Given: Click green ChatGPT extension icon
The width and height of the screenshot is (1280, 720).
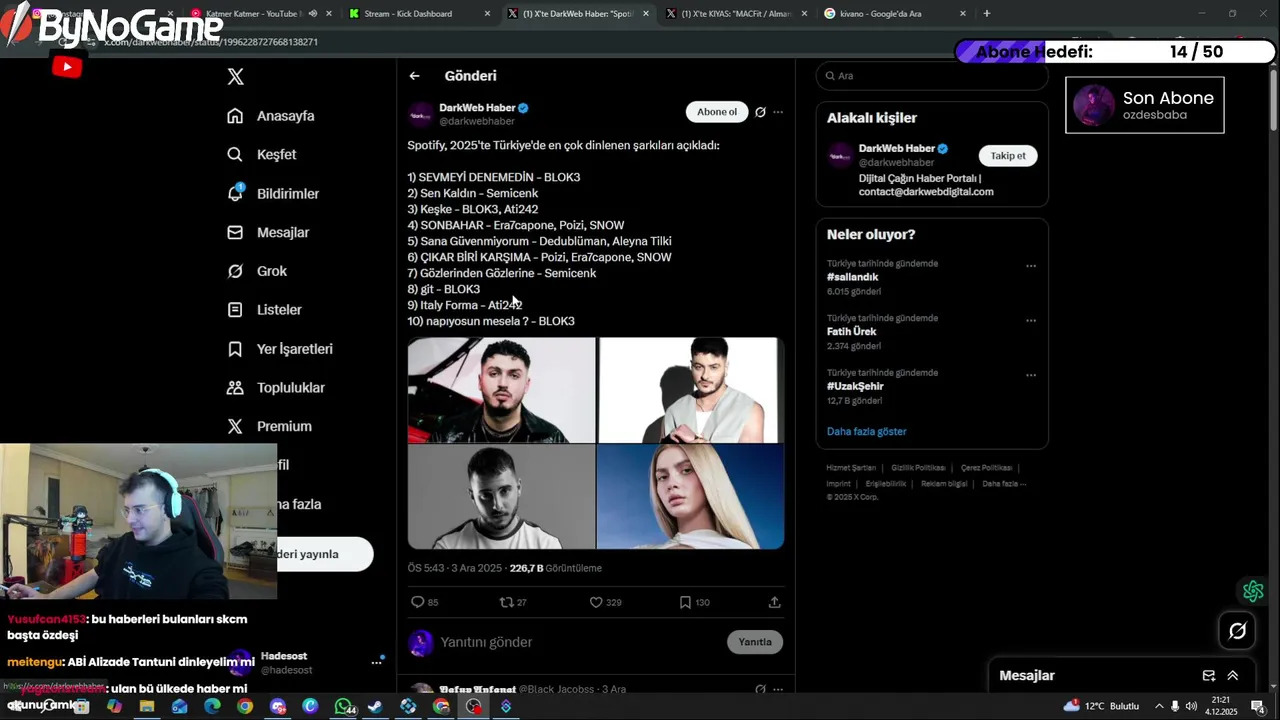Looking at the screenshot, I should click(x=1253, y=591).
